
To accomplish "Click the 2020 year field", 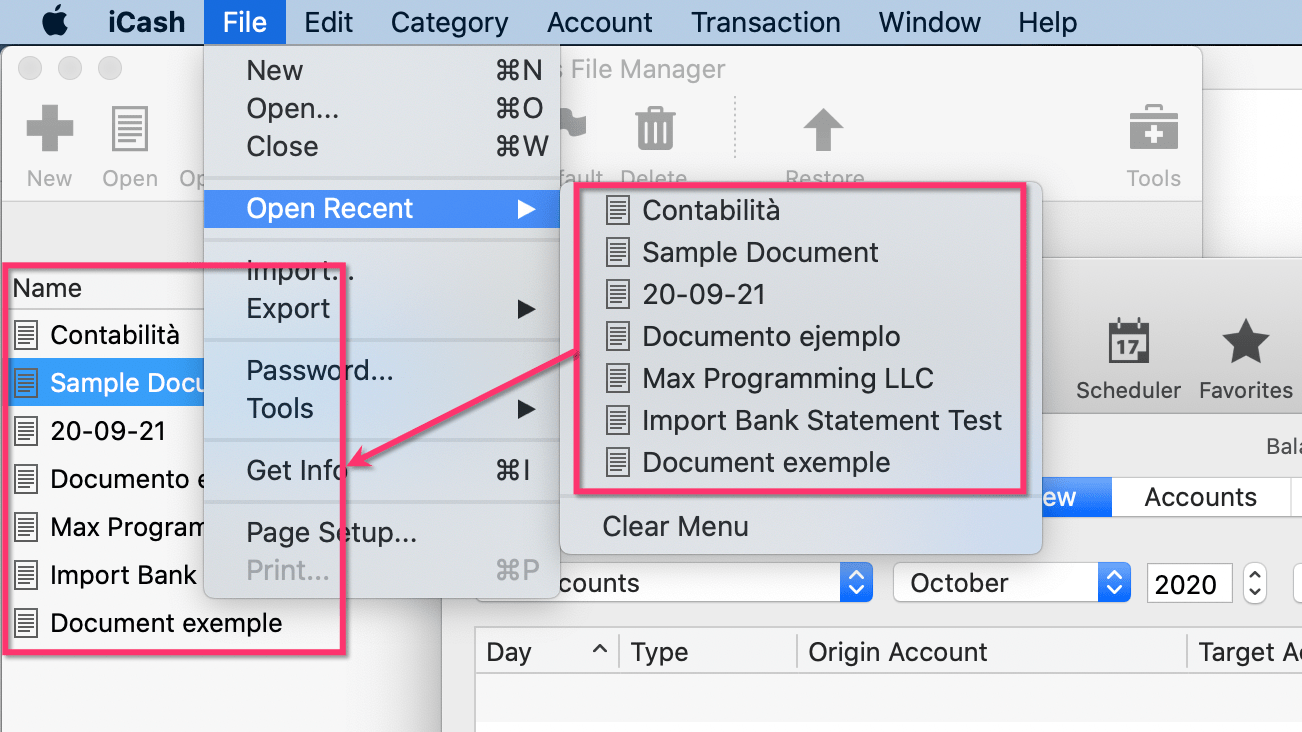I will click(x=1190, y=583).
